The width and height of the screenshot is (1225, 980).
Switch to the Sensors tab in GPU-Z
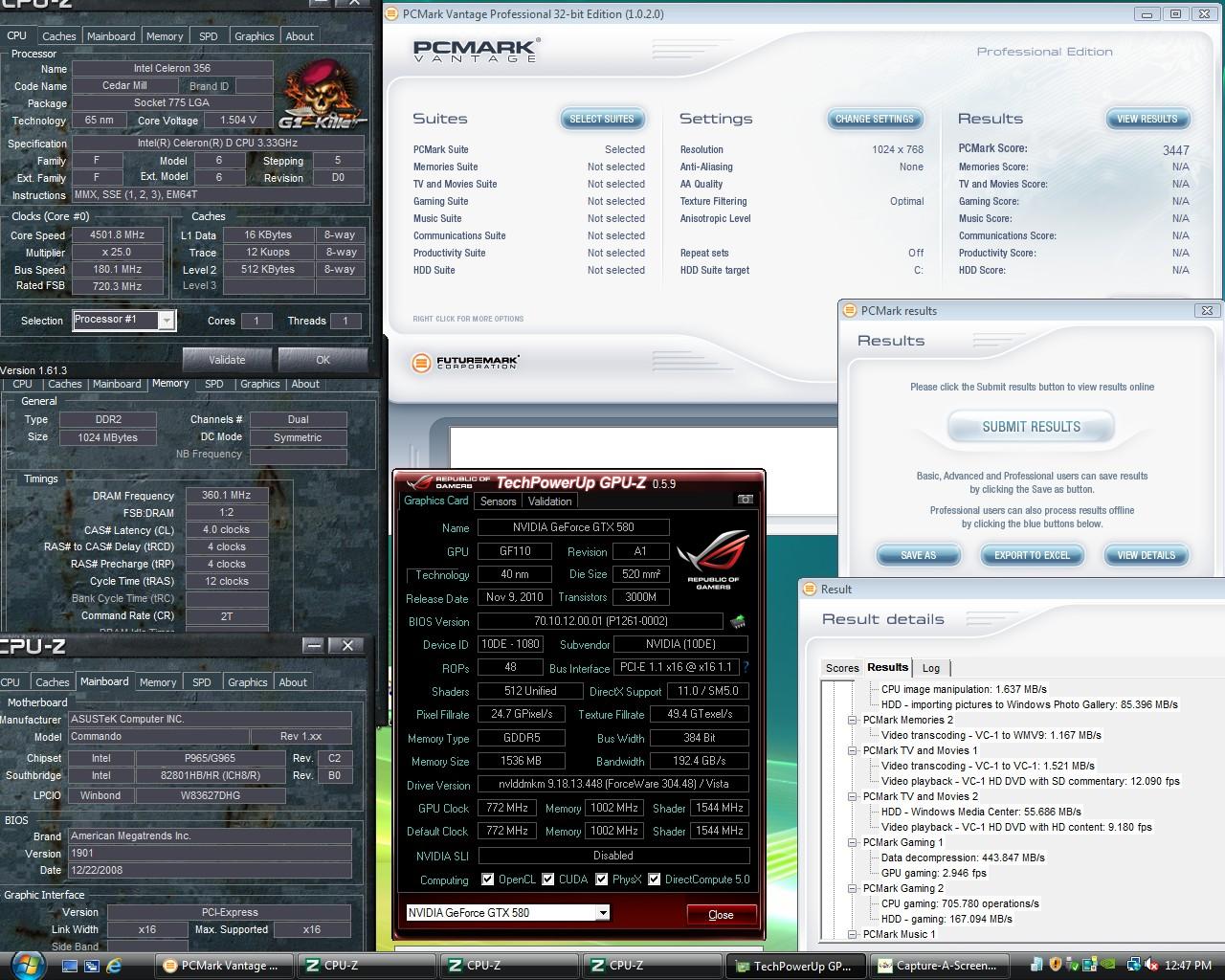coord(498,501)
